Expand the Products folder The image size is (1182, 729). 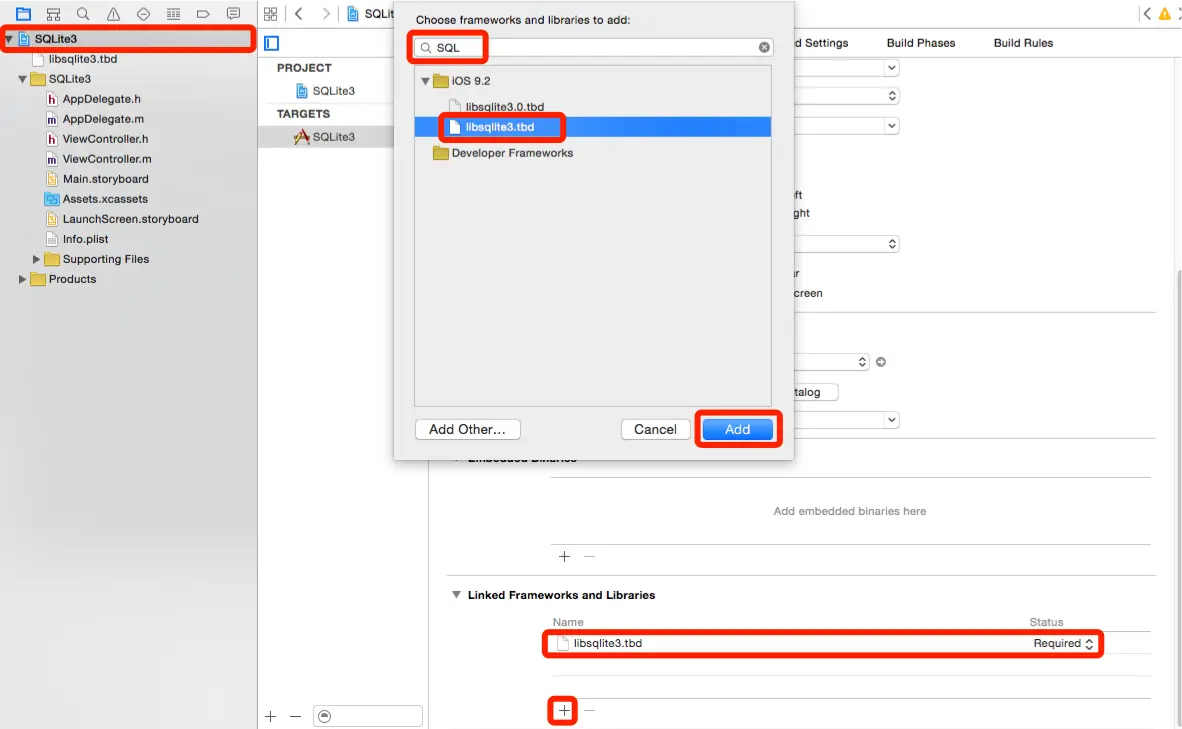click(22, 279)
